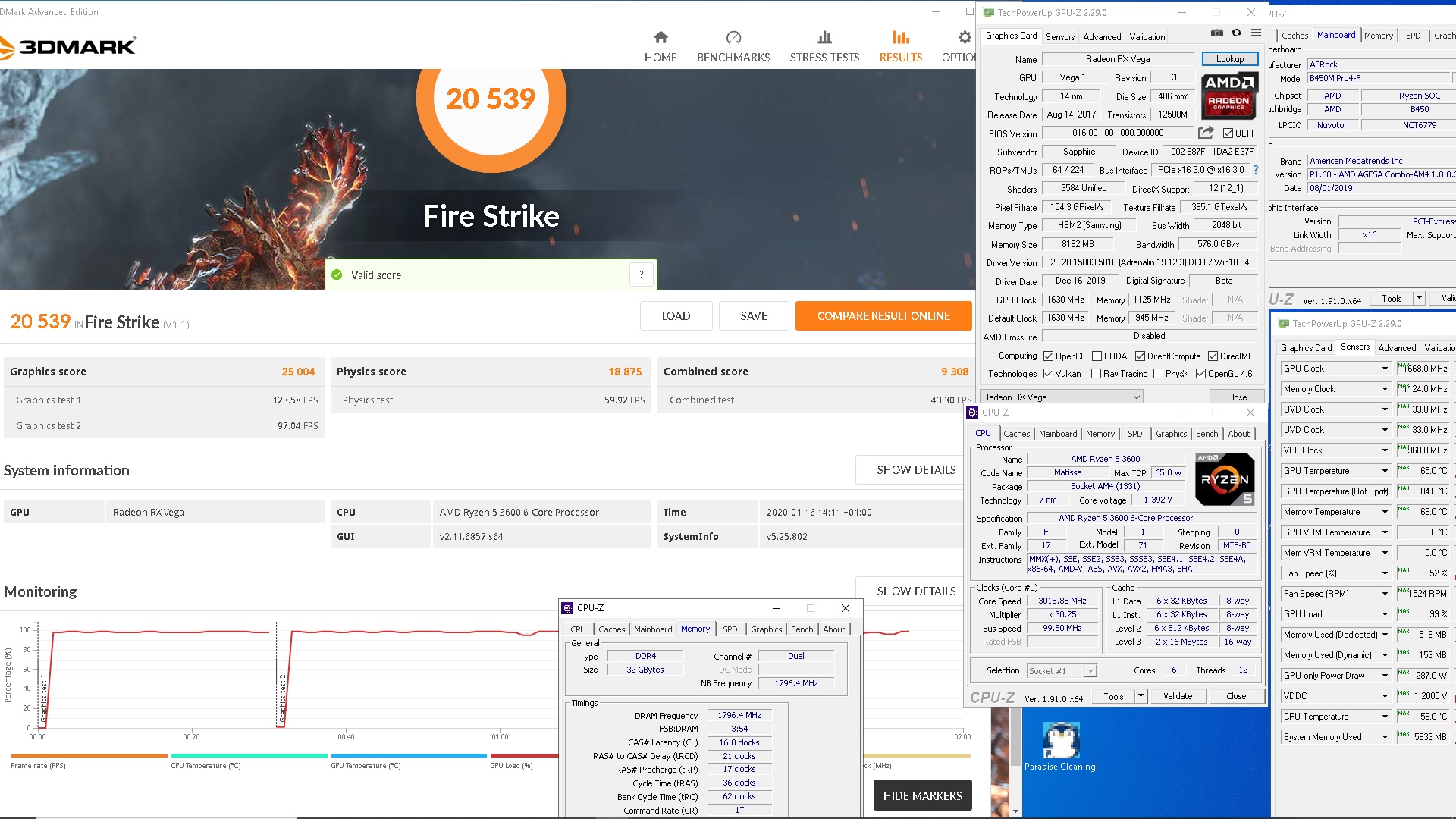Screen dimensions: 1456x819
Task: Click the Ryzen 5 logo in CPU-Z
Action: 1224,479
